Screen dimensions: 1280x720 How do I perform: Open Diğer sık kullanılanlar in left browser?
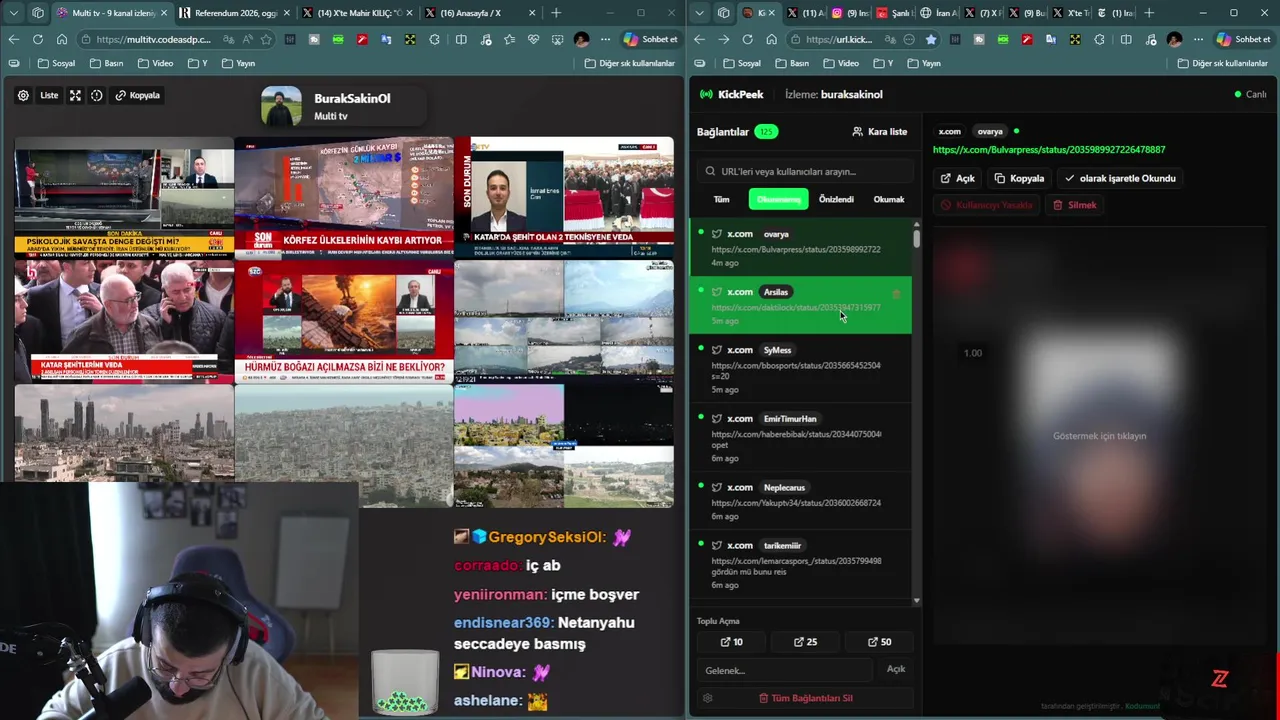[631, 63]
